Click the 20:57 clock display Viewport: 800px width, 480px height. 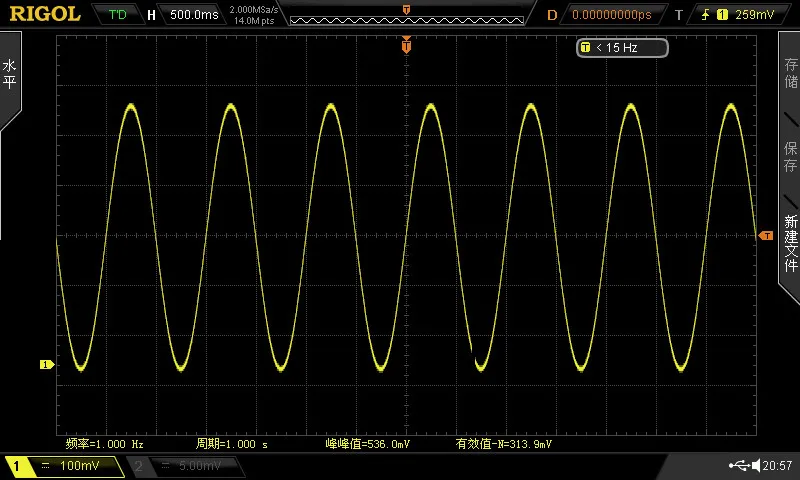pyautogui.click(x=778, y=465)
